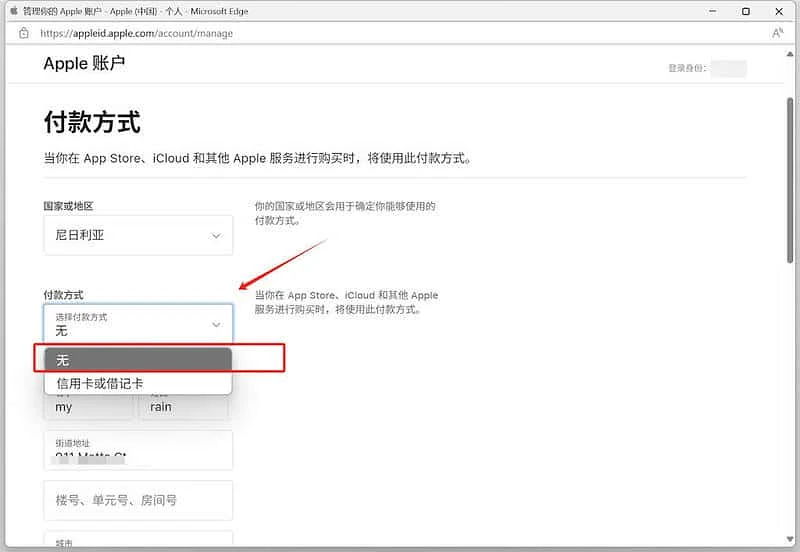This screenshot has width=800, height=552.
Task: Open the read aloud icon in the address bar
Action: click(777, 33)
